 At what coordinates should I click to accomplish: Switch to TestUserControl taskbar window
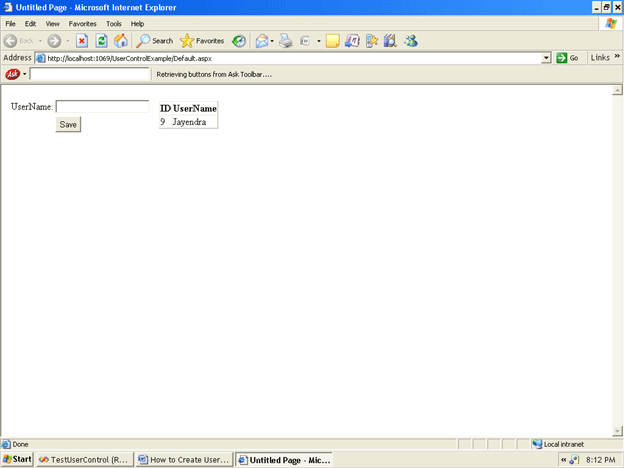click(84, 460)
